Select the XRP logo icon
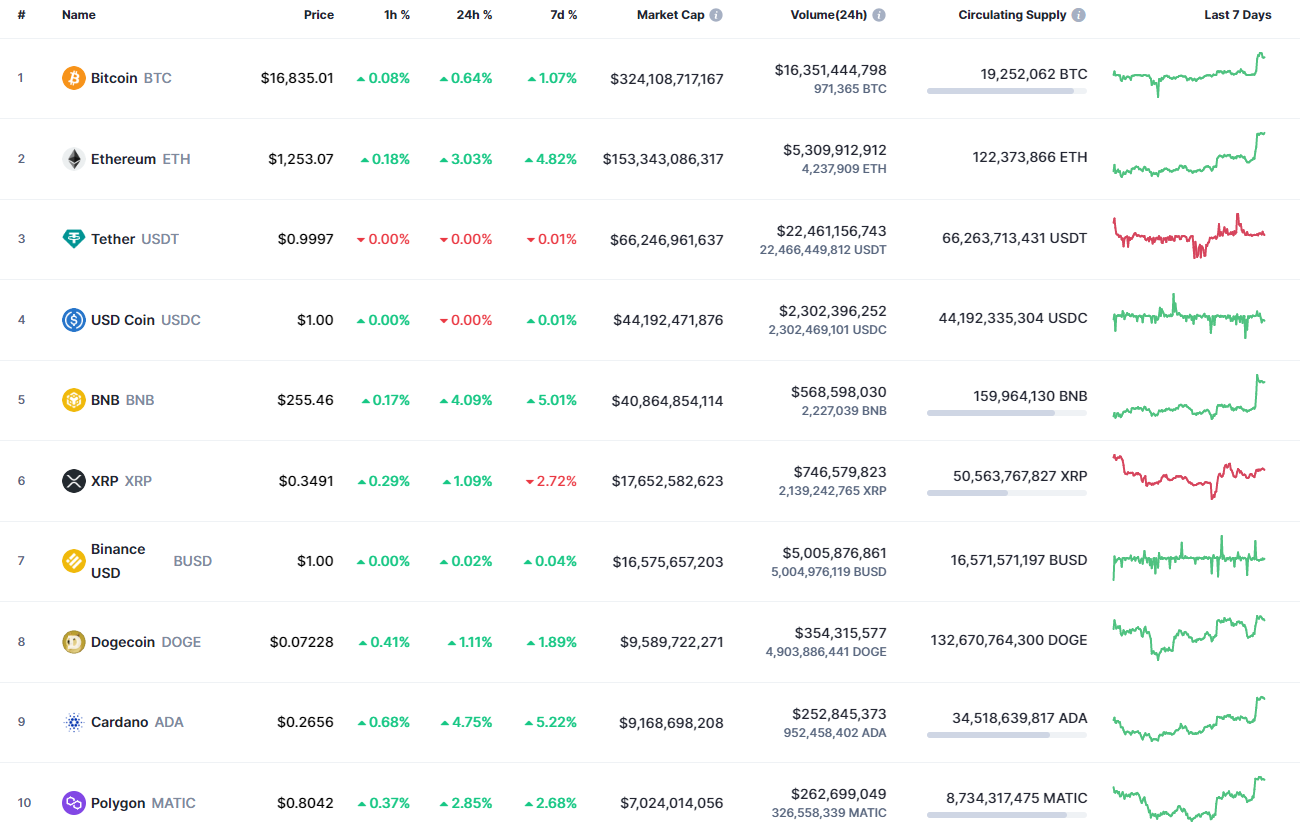 pos(73,480)
